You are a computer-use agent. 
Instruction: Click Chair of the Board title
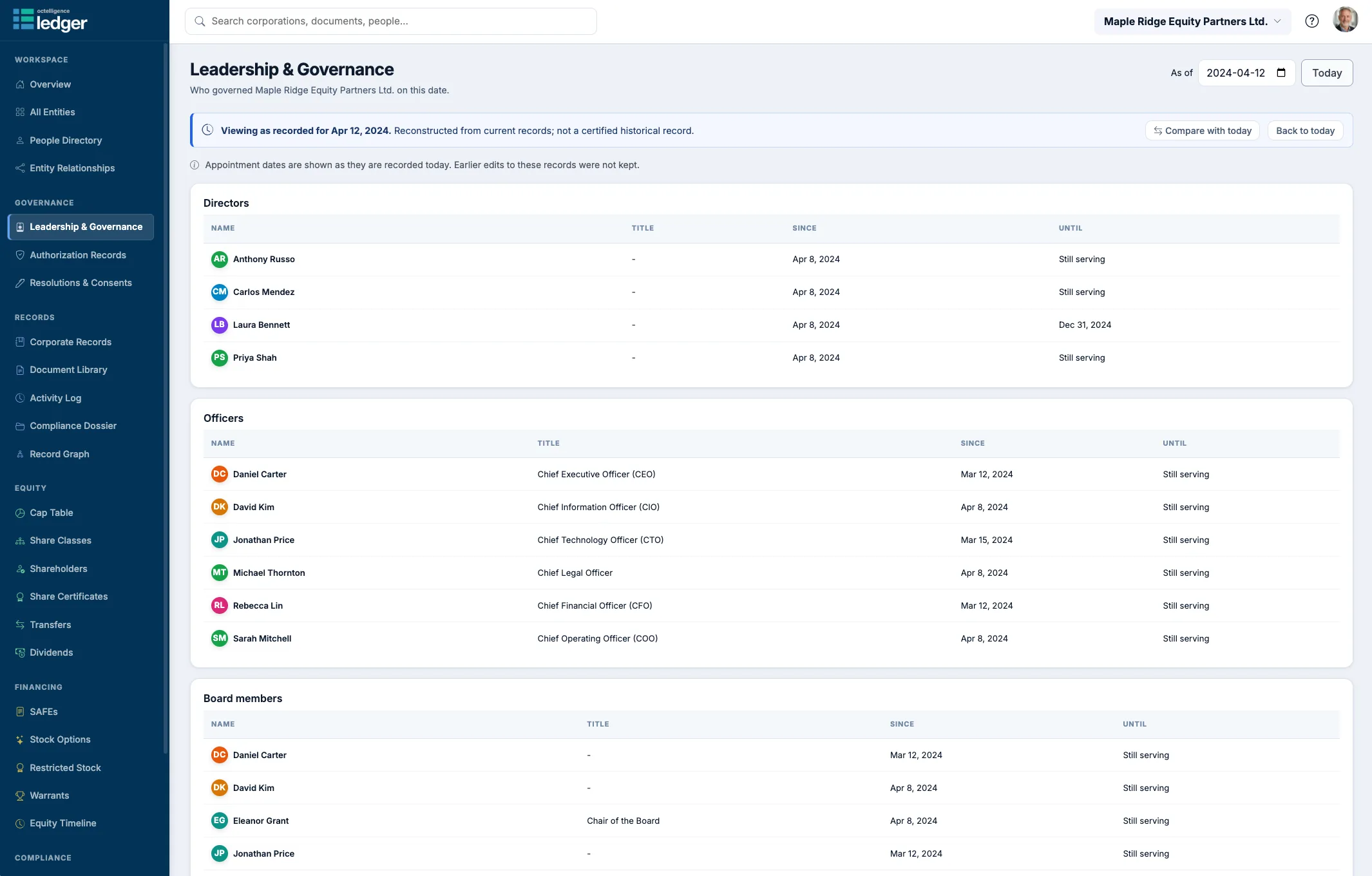[623, 821]
